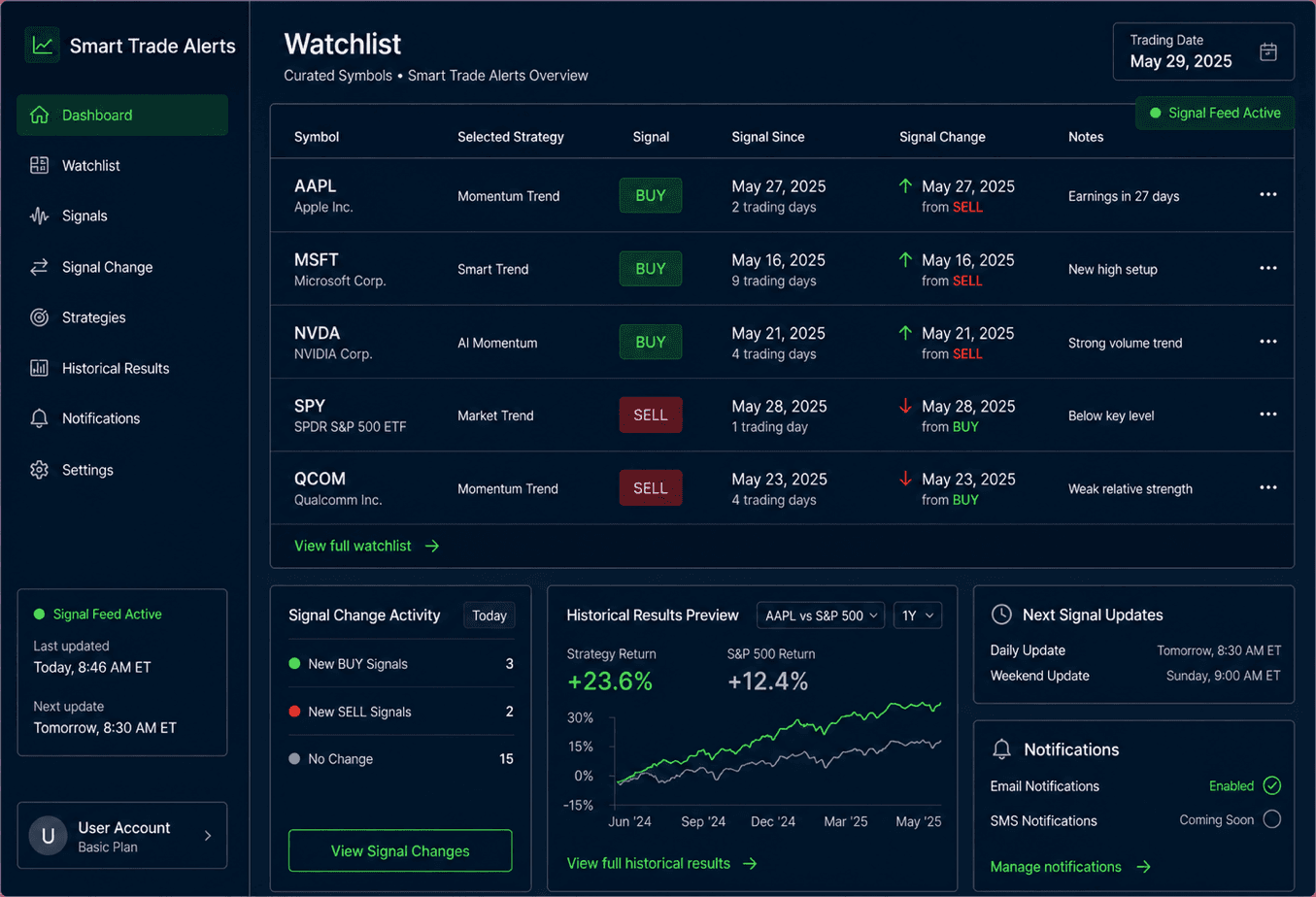Image resolution: width=1316 pixels, height=897 pixels.
Task: Click the +23.6% Strategy Return value
Action: click(x=610, y=681)
